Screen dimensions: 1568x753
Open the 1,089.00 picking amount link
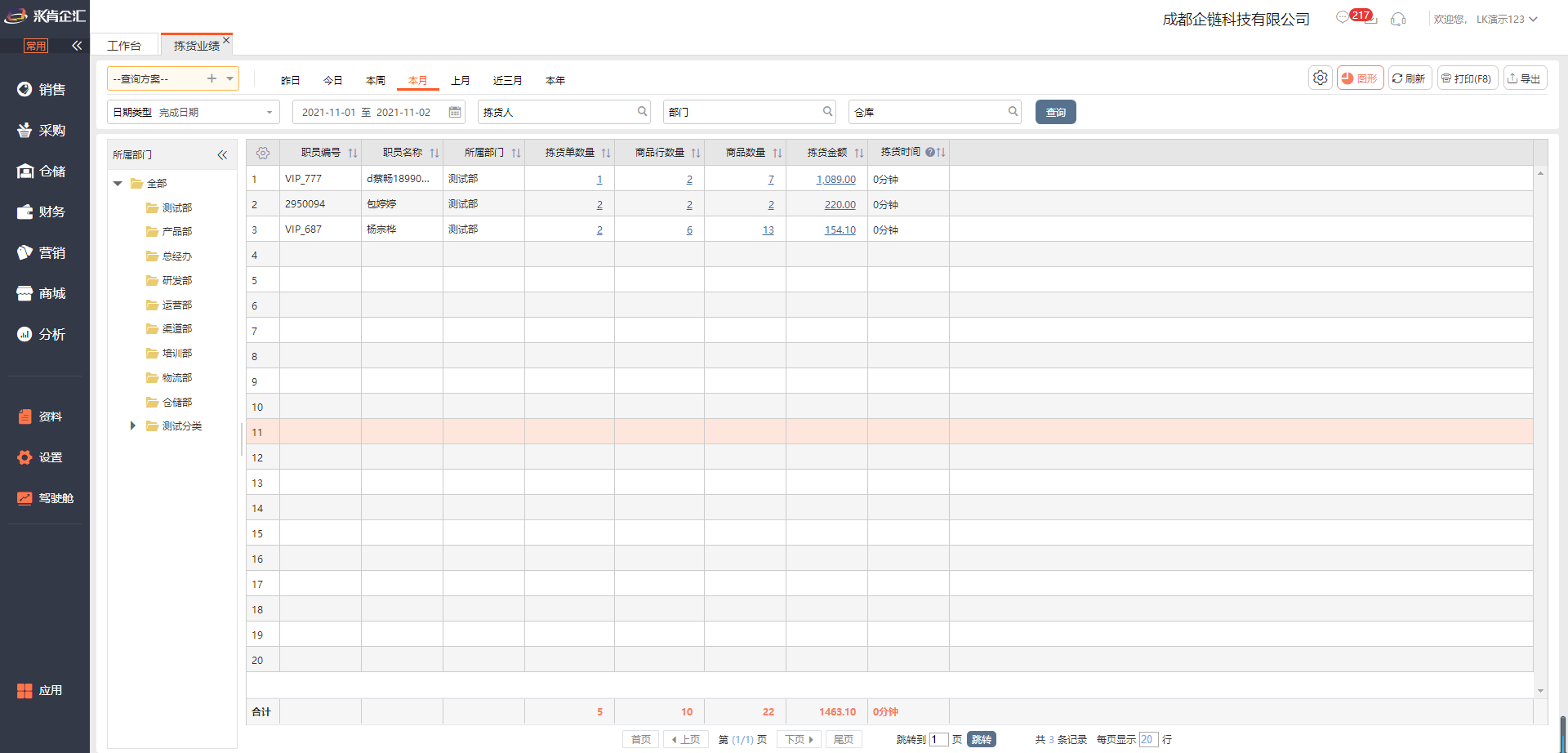pos(835,180)
